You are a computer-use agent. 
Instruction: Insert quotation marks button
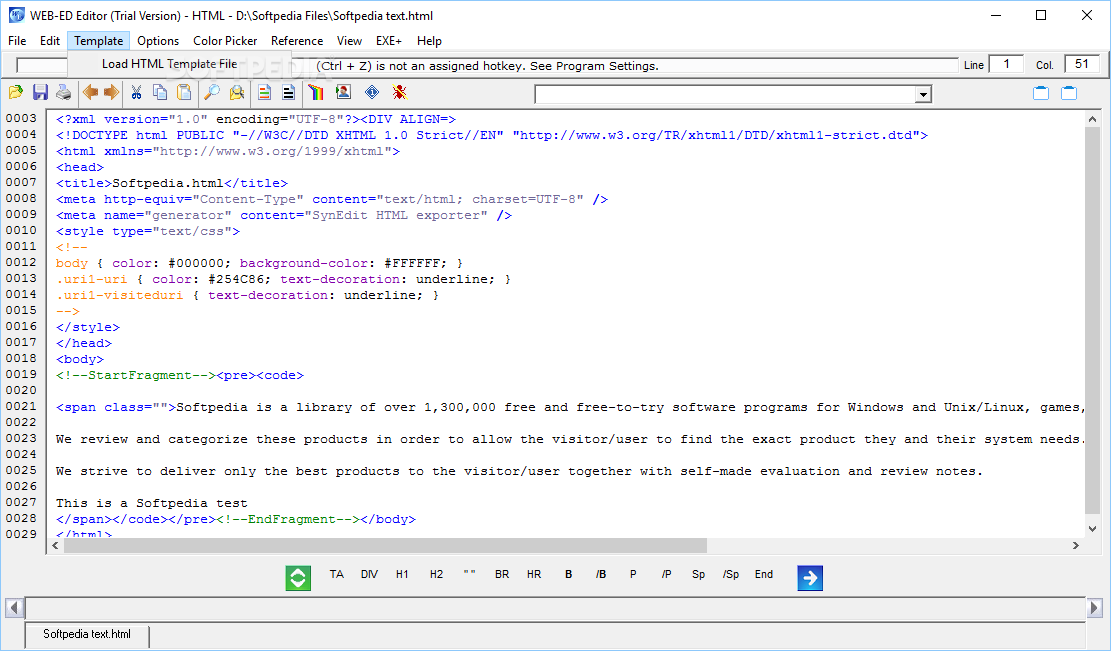point(470,574)
